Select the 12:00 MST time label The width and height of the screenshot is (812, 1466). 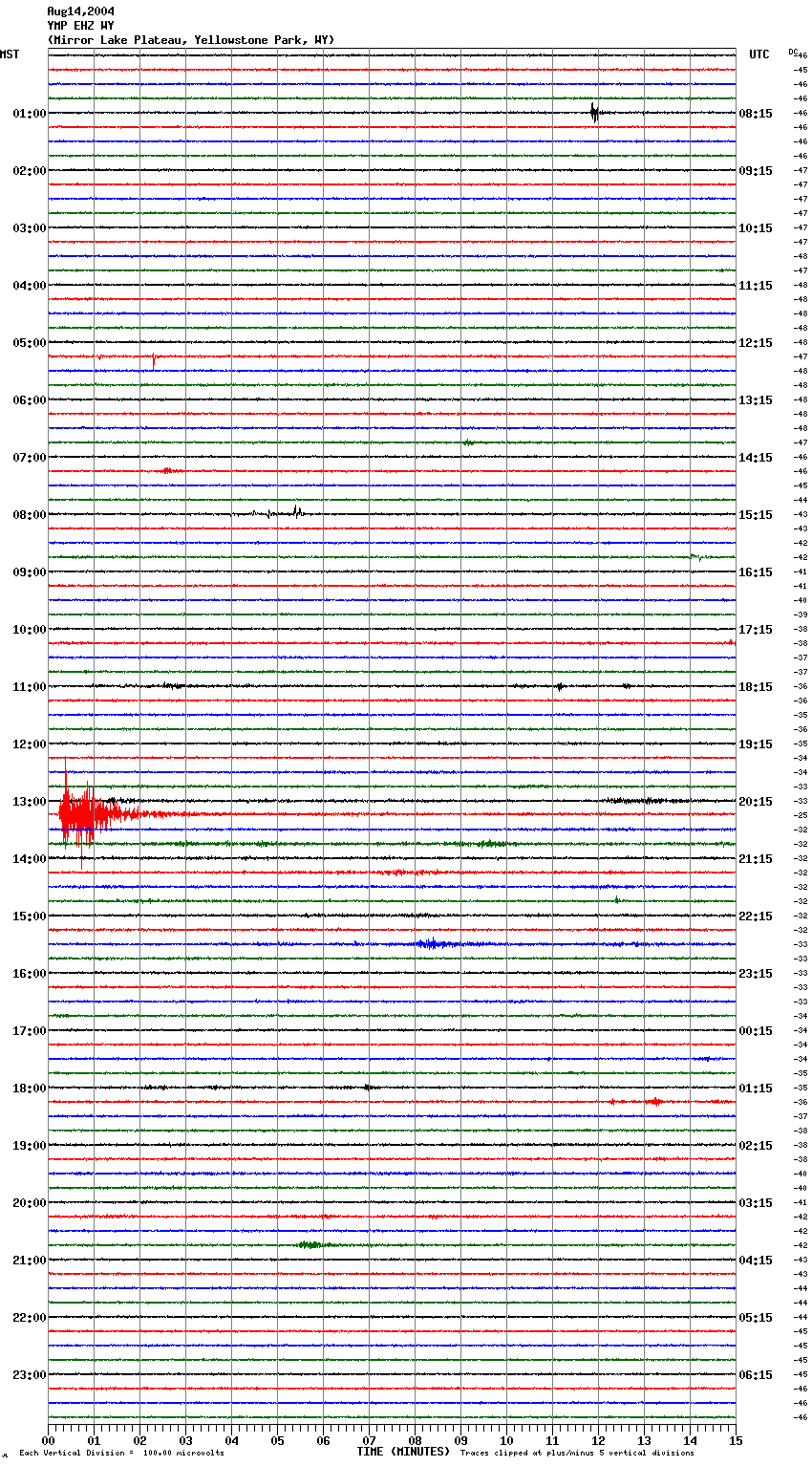coord(30,744)
